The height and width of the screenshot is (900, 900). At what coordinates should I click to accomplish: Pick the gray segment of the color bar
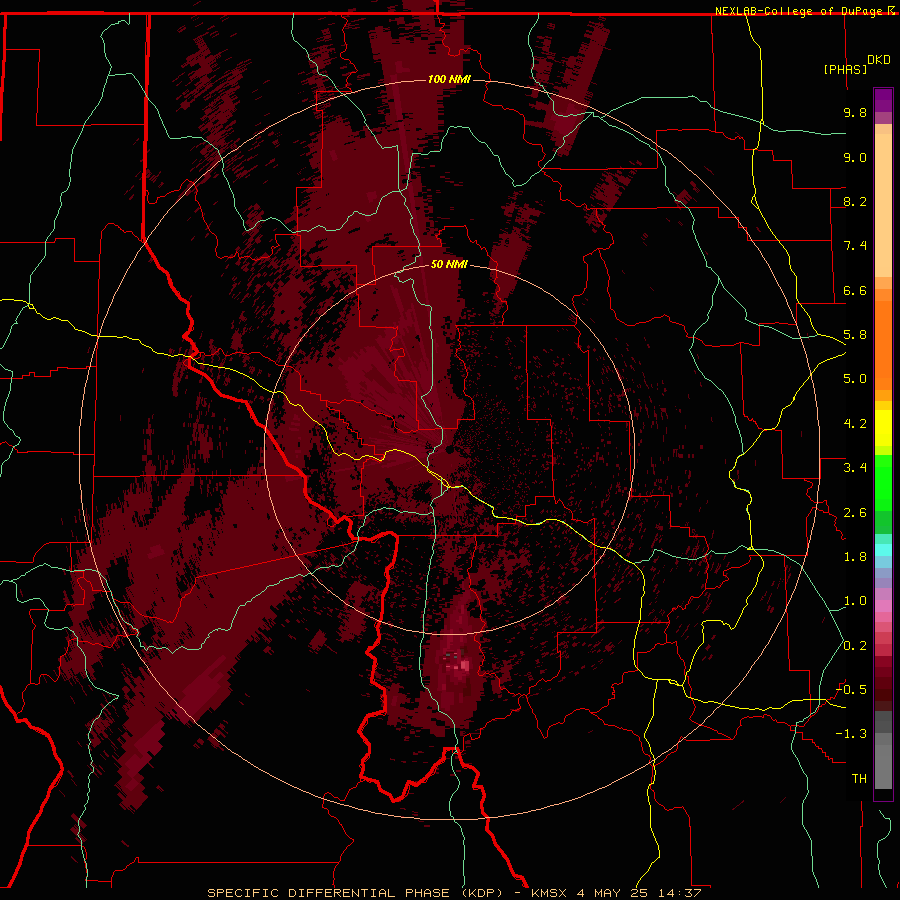coord(883,750)
